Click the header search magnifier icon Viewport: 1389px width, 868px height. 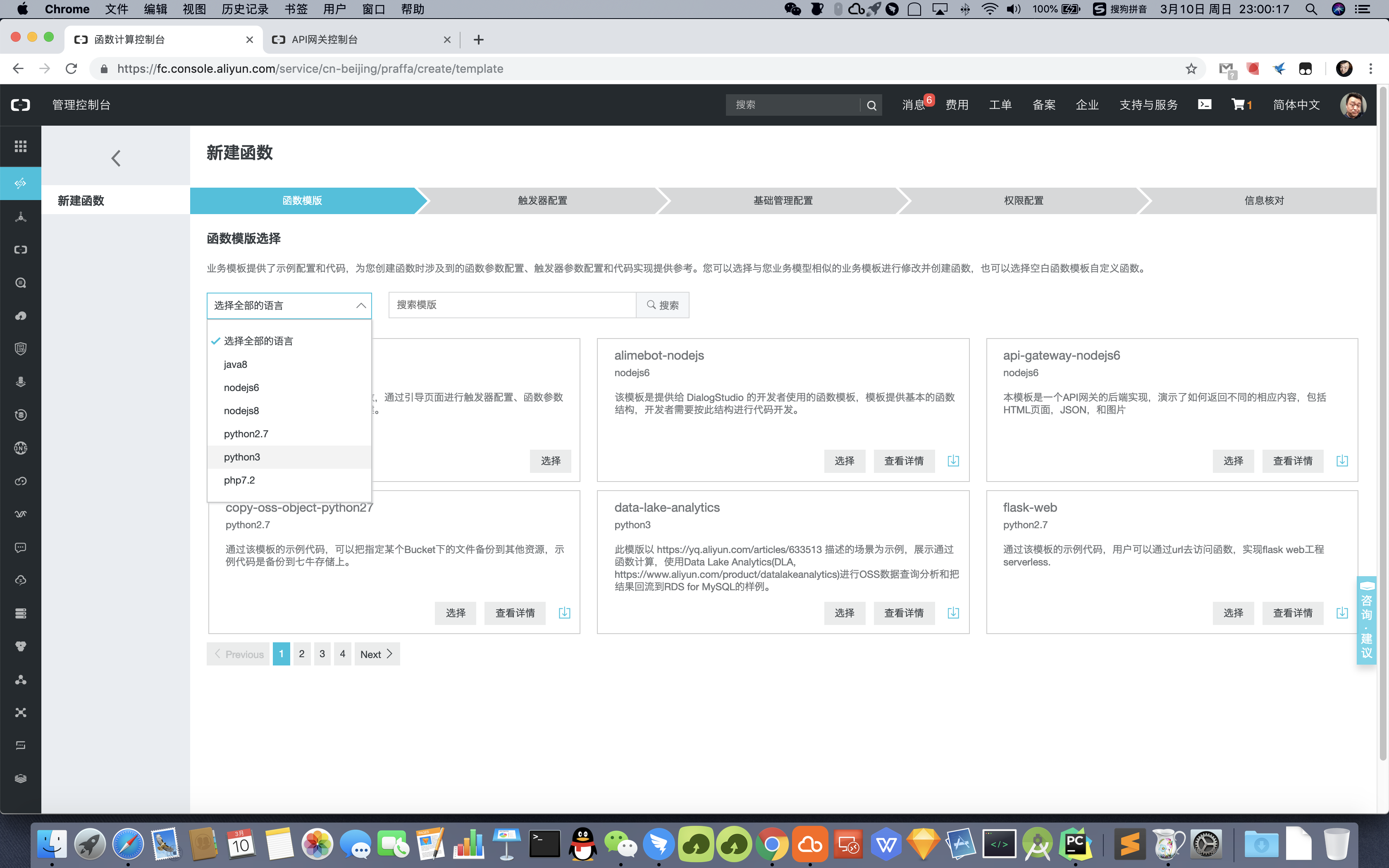coord(871,105)
